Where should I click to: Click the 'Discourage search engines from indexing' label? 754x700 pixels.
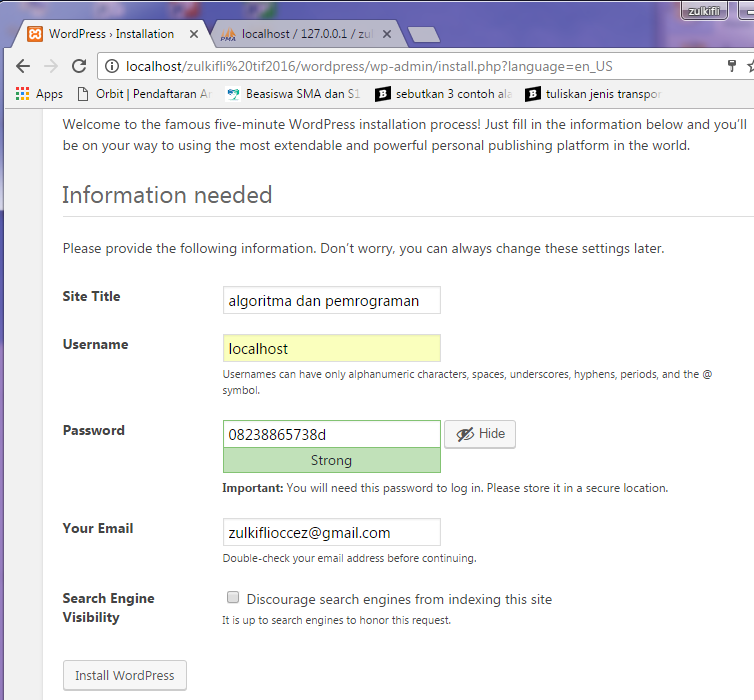point(399,599)
